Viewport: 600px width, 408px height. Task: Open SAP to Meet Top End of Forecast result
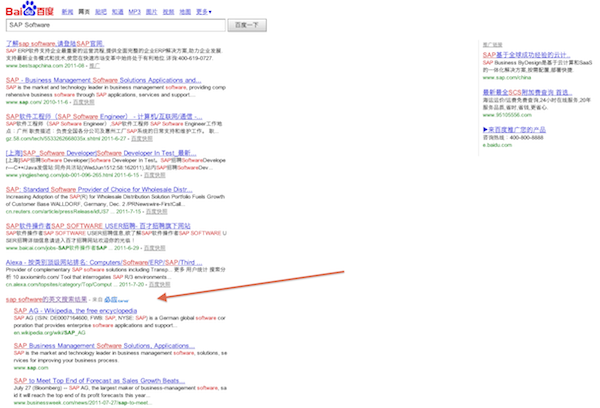pos(99,380)
